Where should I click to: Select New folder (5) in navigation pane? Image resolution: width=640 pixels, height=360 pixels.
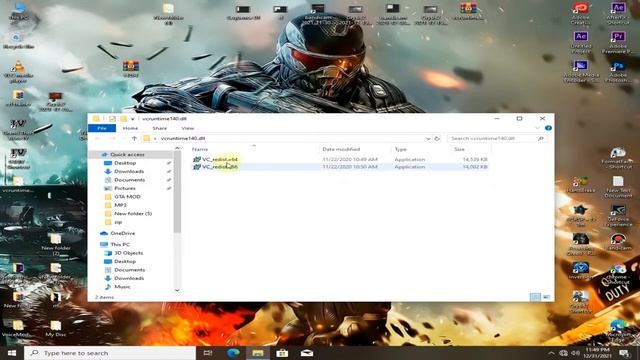tap(133, 213)
